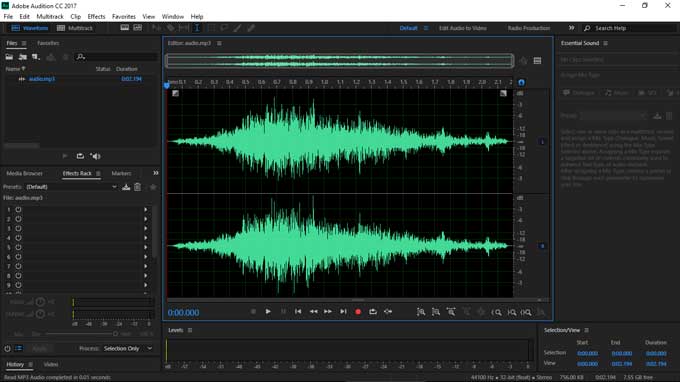Start recording with the red button
This screenshot has height=382, width=680.
[x=358, y=311]
